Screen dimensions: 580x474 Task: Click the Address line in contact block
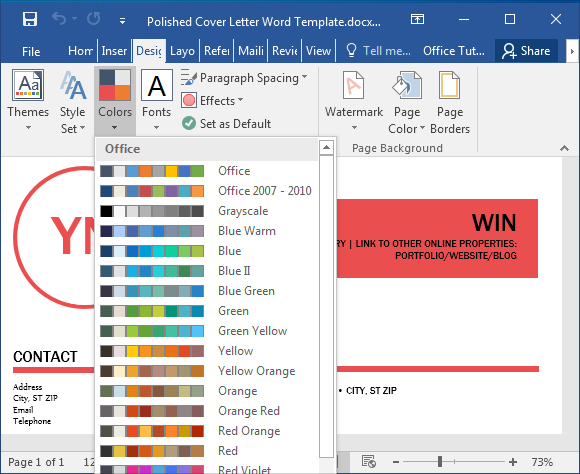pos(27,387)
